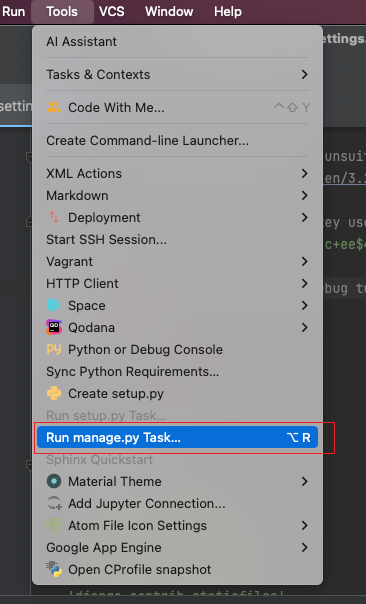
Task: Select AI Assistant menu entry
Action: click(177, 42)
